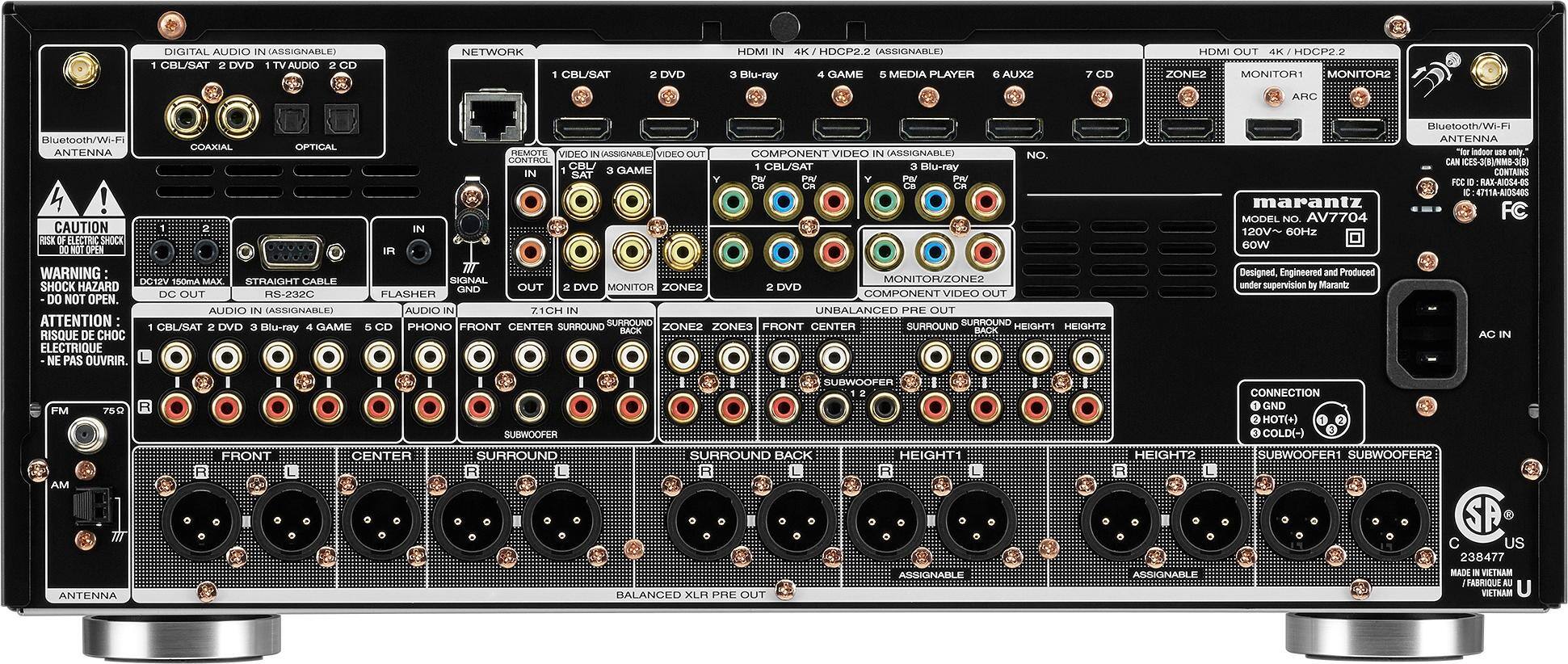The height and width of the screenshot is (664, 1568).
Task: Select the Flasher IN jack
Action: (x=418, y=252)
